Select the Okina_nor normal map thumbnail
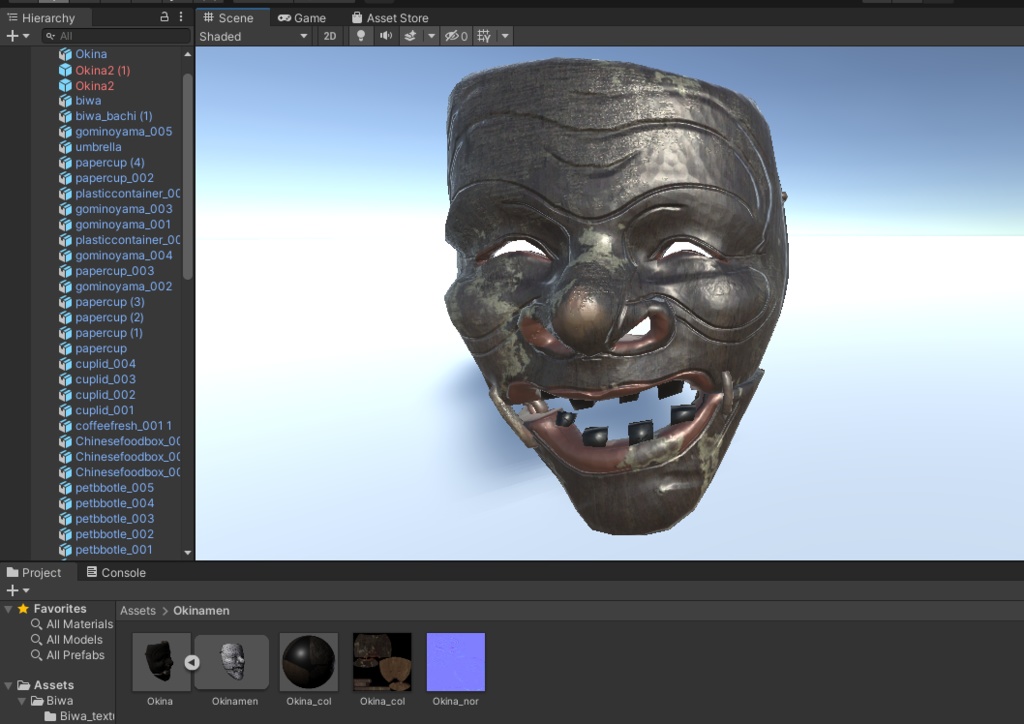The height and width of the screenshot is (724, 1024). (455, 662)
